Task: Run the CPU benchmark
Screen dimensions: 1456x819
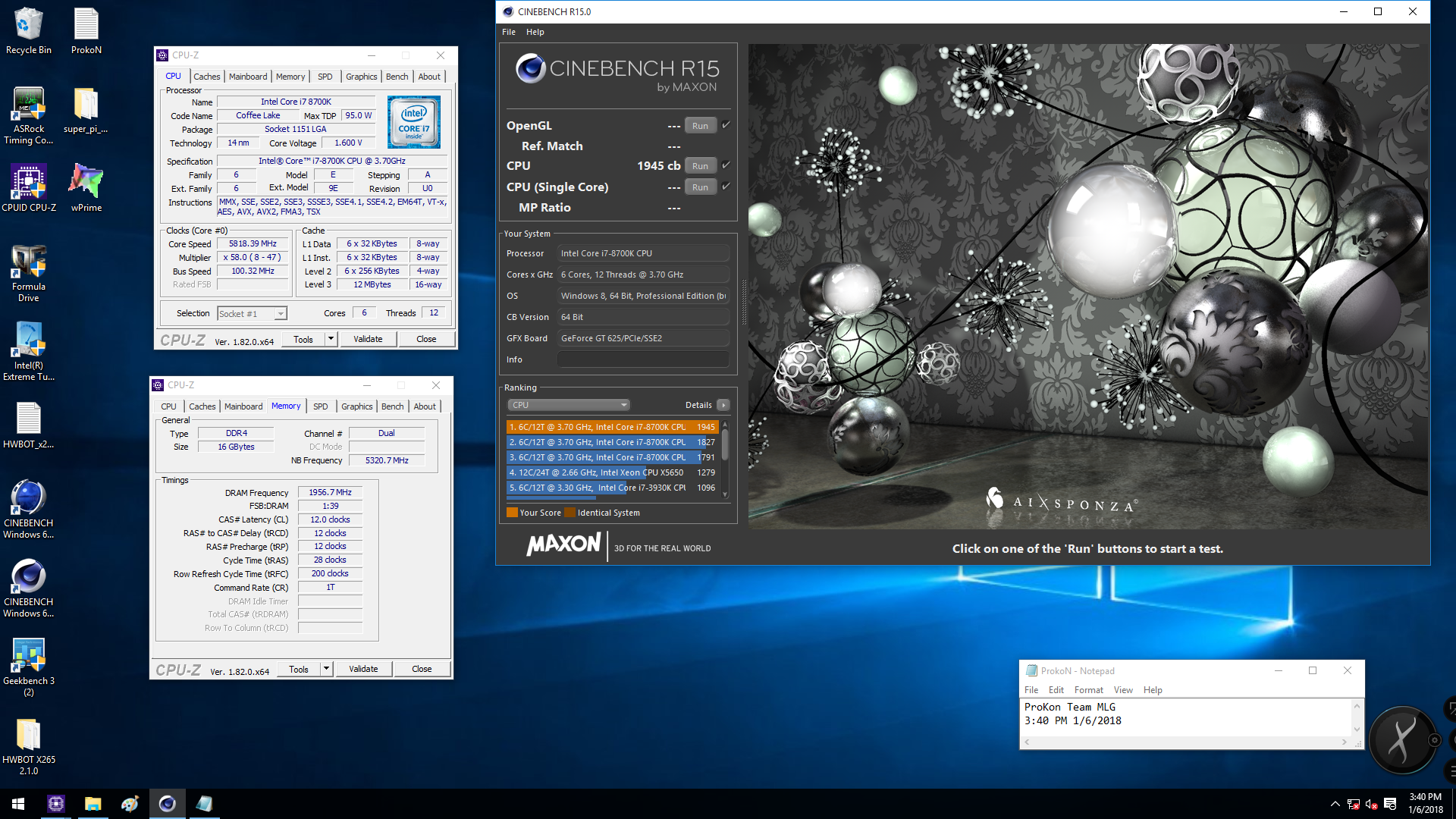Action: click(x=700, y=166)
